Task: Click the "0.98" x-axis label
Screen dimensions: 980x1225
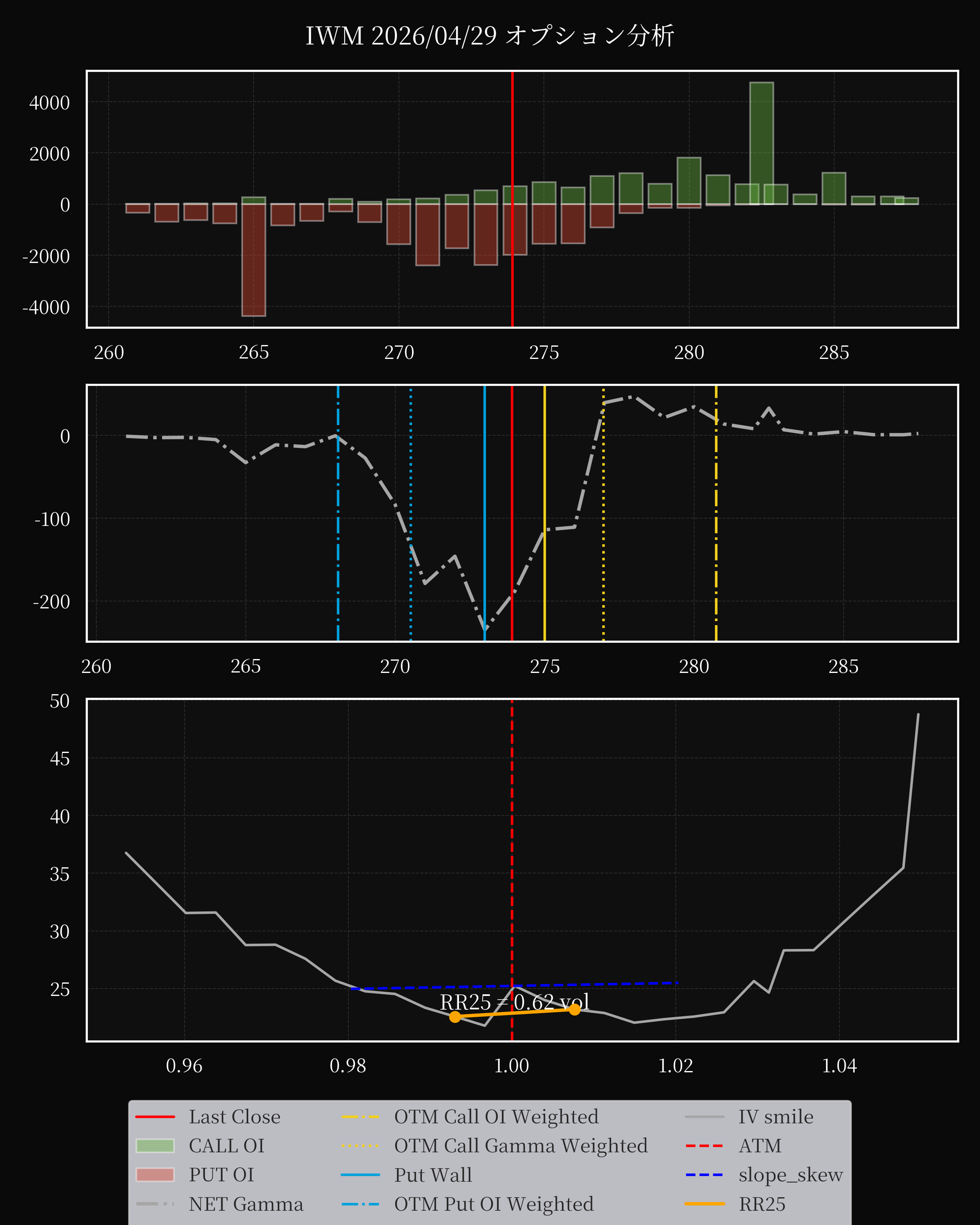Action: 347,1065
